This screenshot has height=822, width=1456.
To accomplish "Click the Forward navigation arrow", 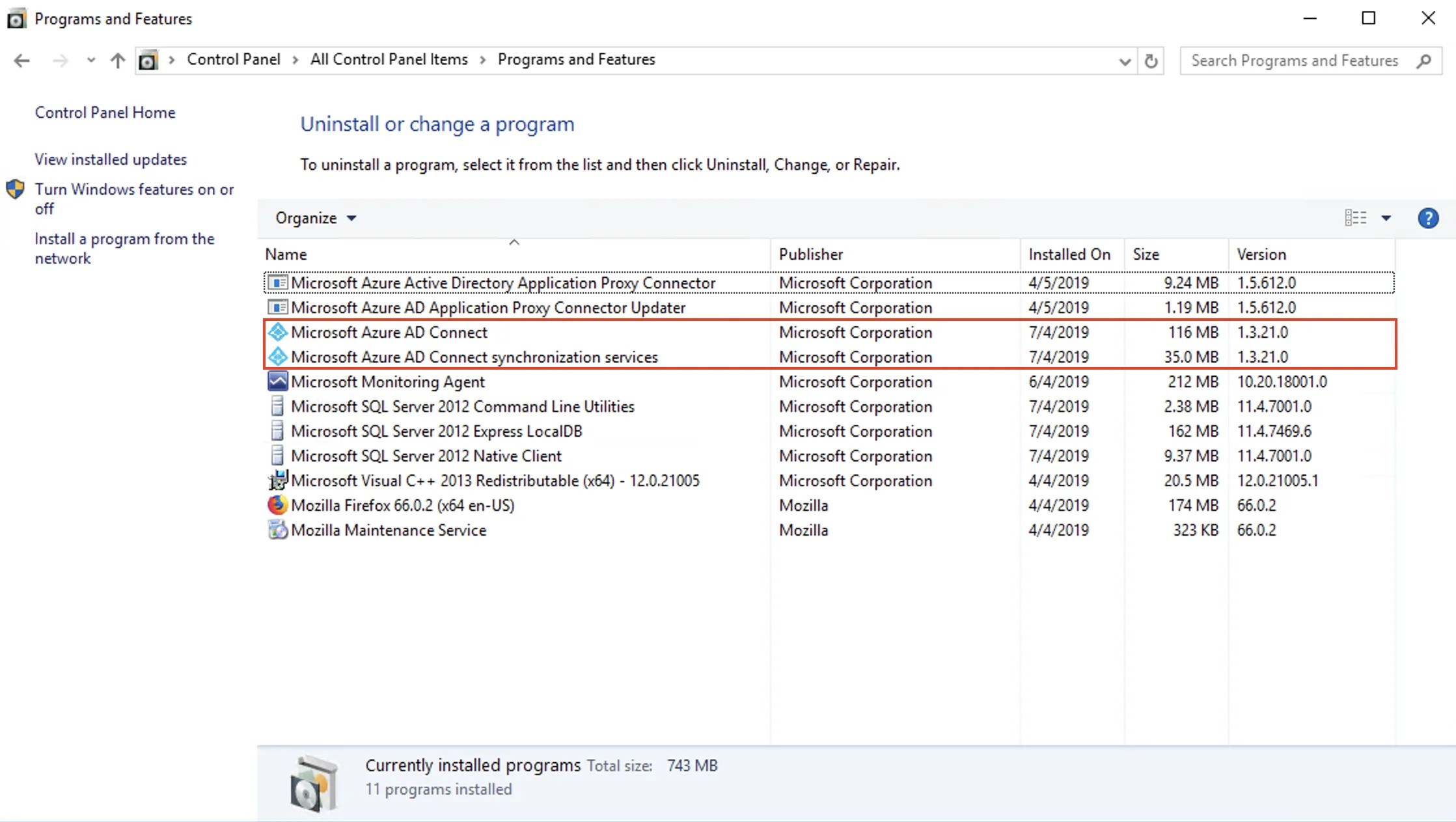I will coord(60,61).
